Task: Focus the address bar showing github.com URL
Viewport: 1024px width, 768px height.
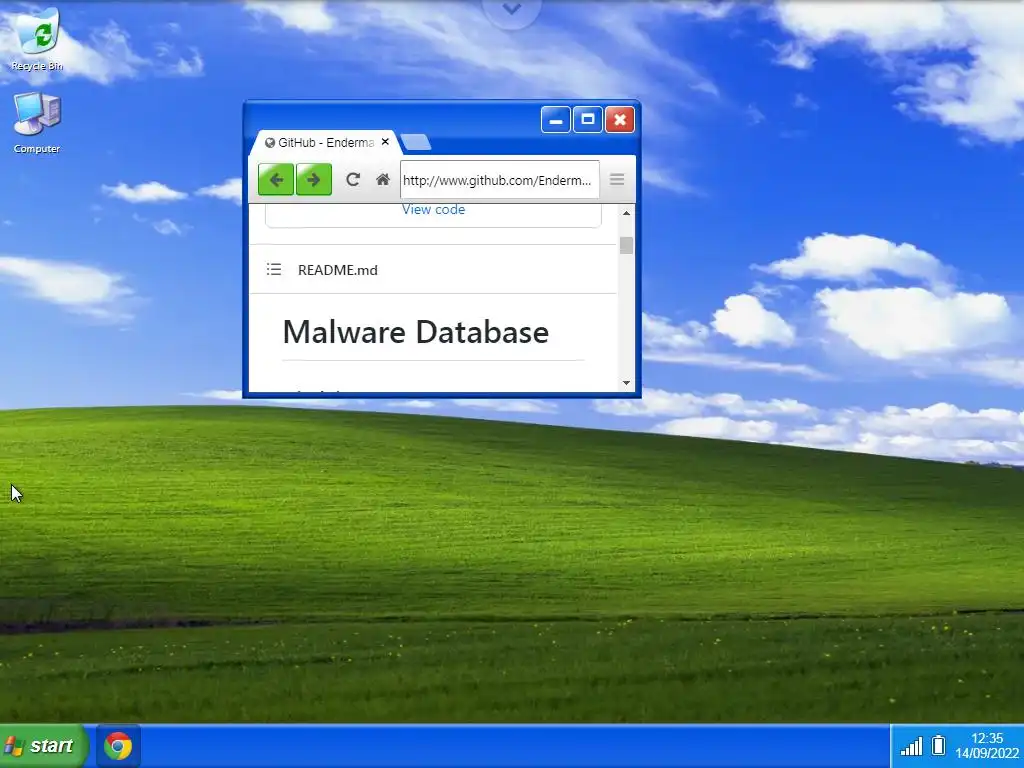Action: pyautogui.click(x=500, y=180)
